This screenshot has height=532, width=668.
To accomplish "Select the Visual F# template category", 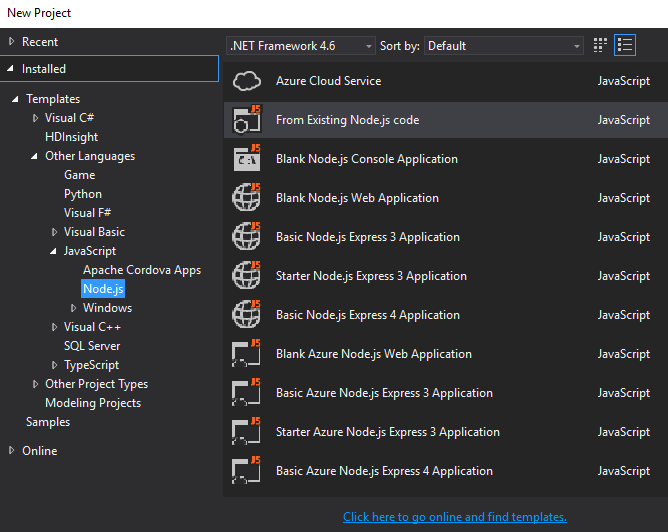I will pyautogui.click(x=87, y=213).
